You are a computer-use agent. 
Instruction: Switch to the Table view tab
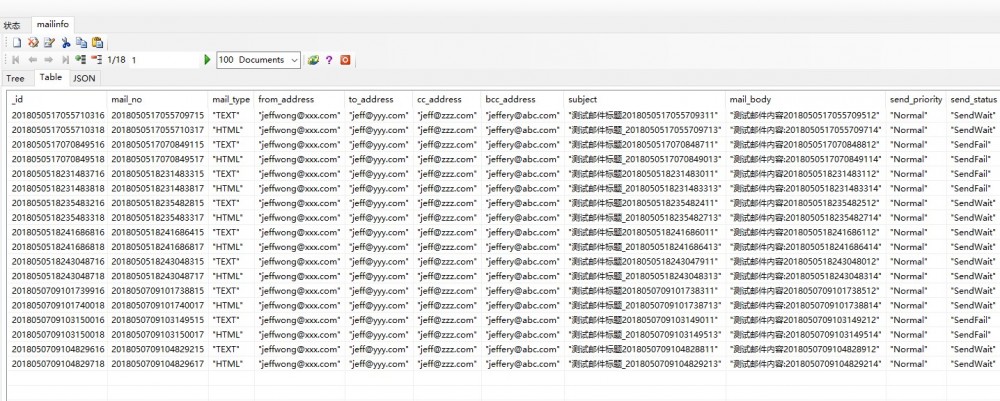click(51, 77)
